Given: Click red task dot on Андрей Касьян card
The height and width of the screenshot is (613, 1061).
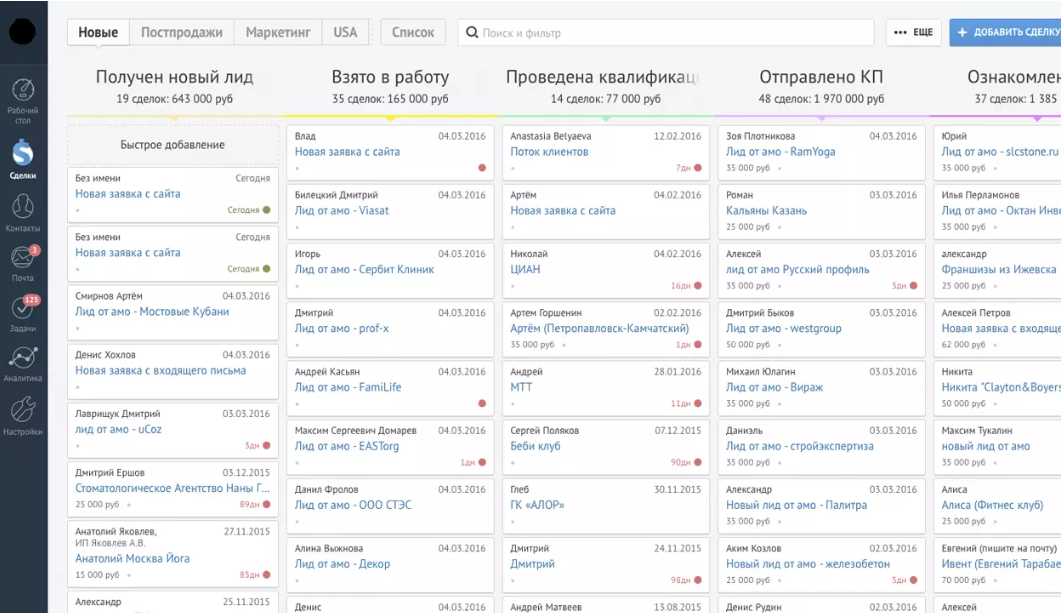Looking at the screenshot, I should click(x=482, y=403).
